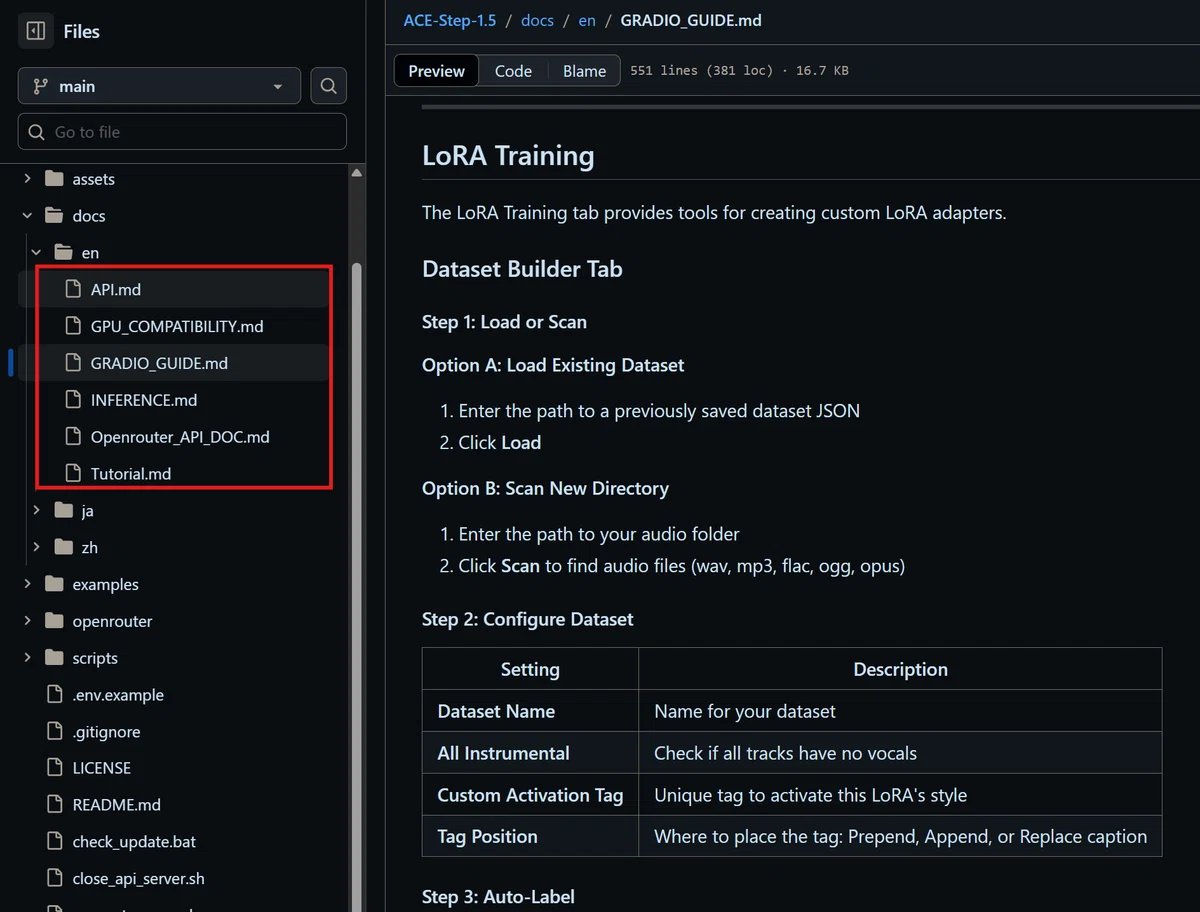The image size is (1200, 912).
Task: Click the Openrouter_API_DOC.md file icon
Action: click(x=72, y=437)
